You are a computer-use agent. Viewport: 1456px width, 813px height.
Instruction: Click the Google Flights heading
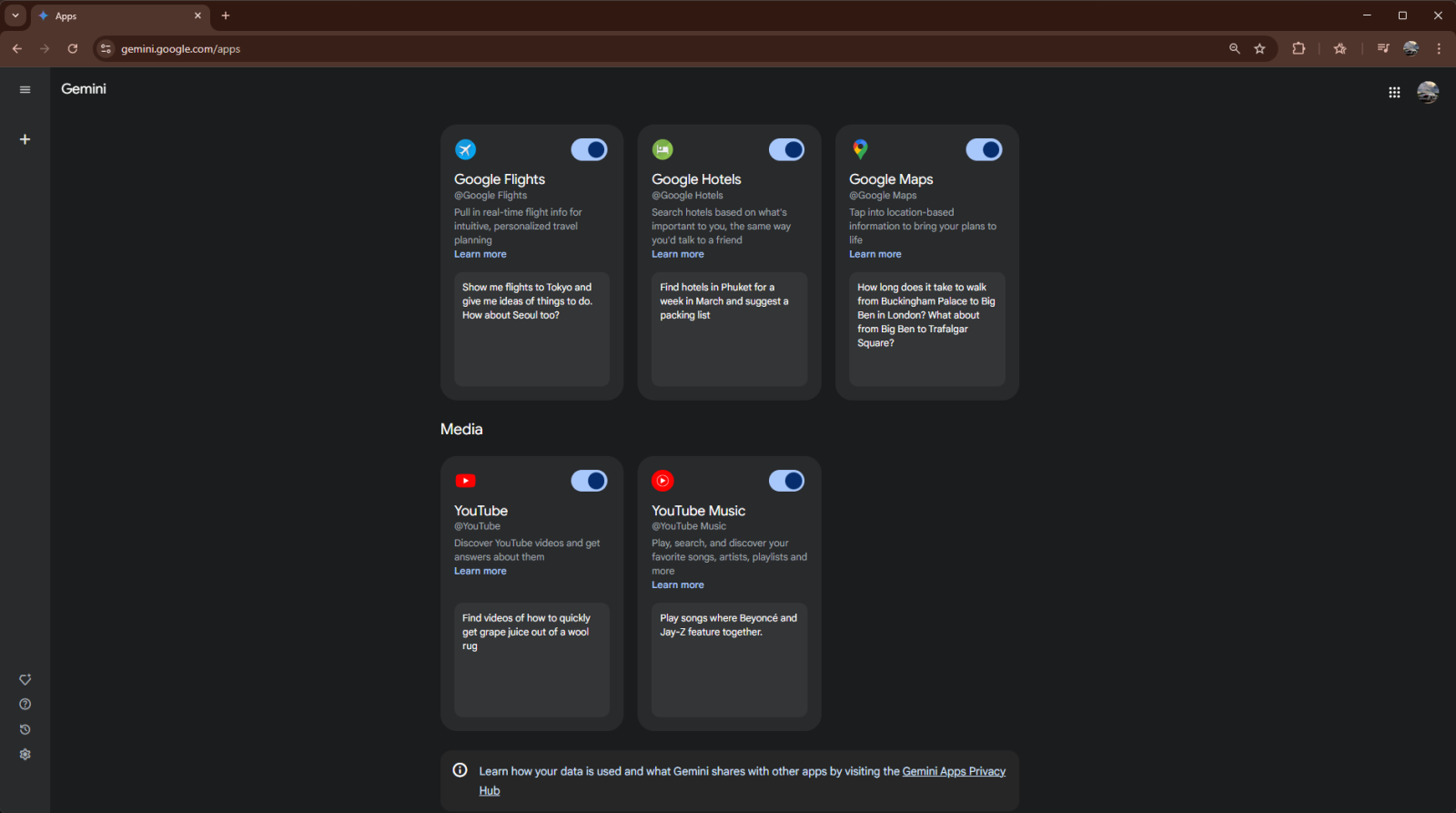pos(500,179)
